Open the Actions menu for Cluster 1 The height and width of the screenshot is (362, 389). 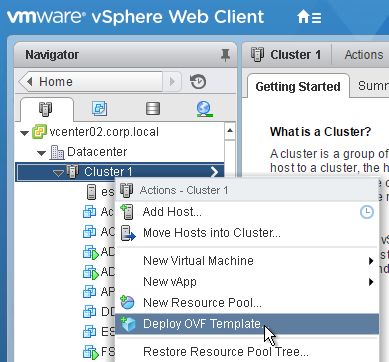pos(364,55)
